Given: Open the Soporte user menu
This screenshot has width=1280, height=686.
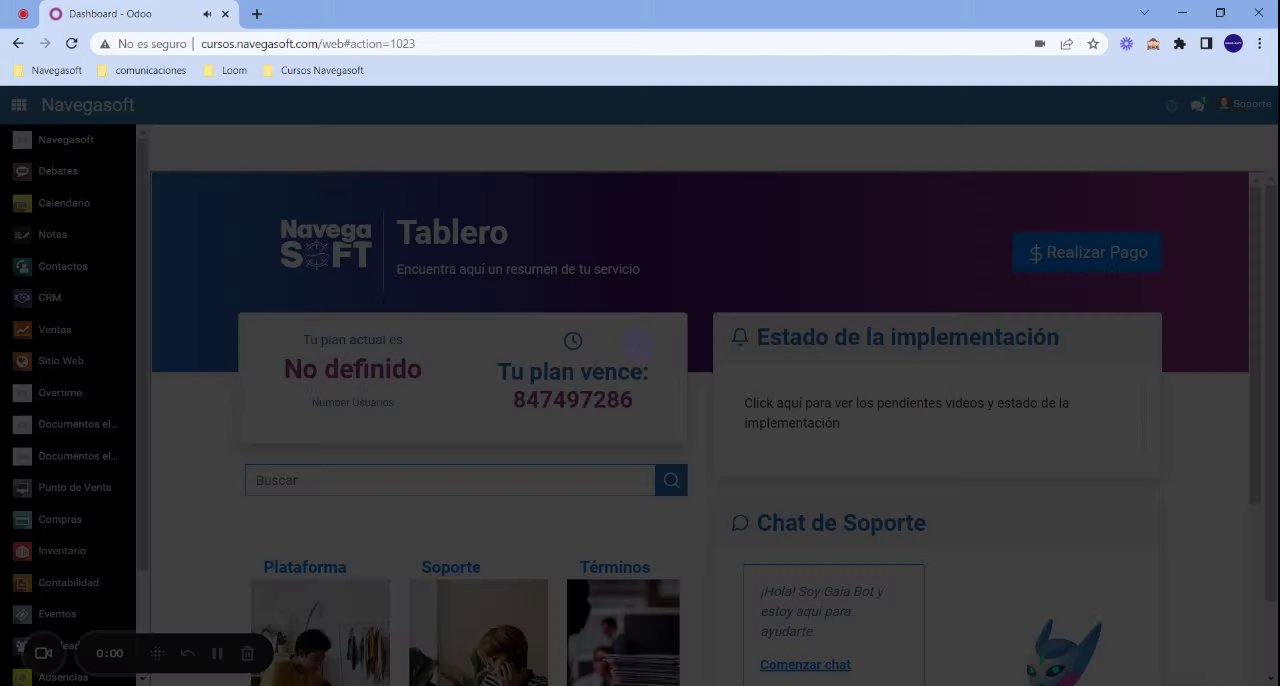Looking at the screenshot, I should (x=1245, y=104).
